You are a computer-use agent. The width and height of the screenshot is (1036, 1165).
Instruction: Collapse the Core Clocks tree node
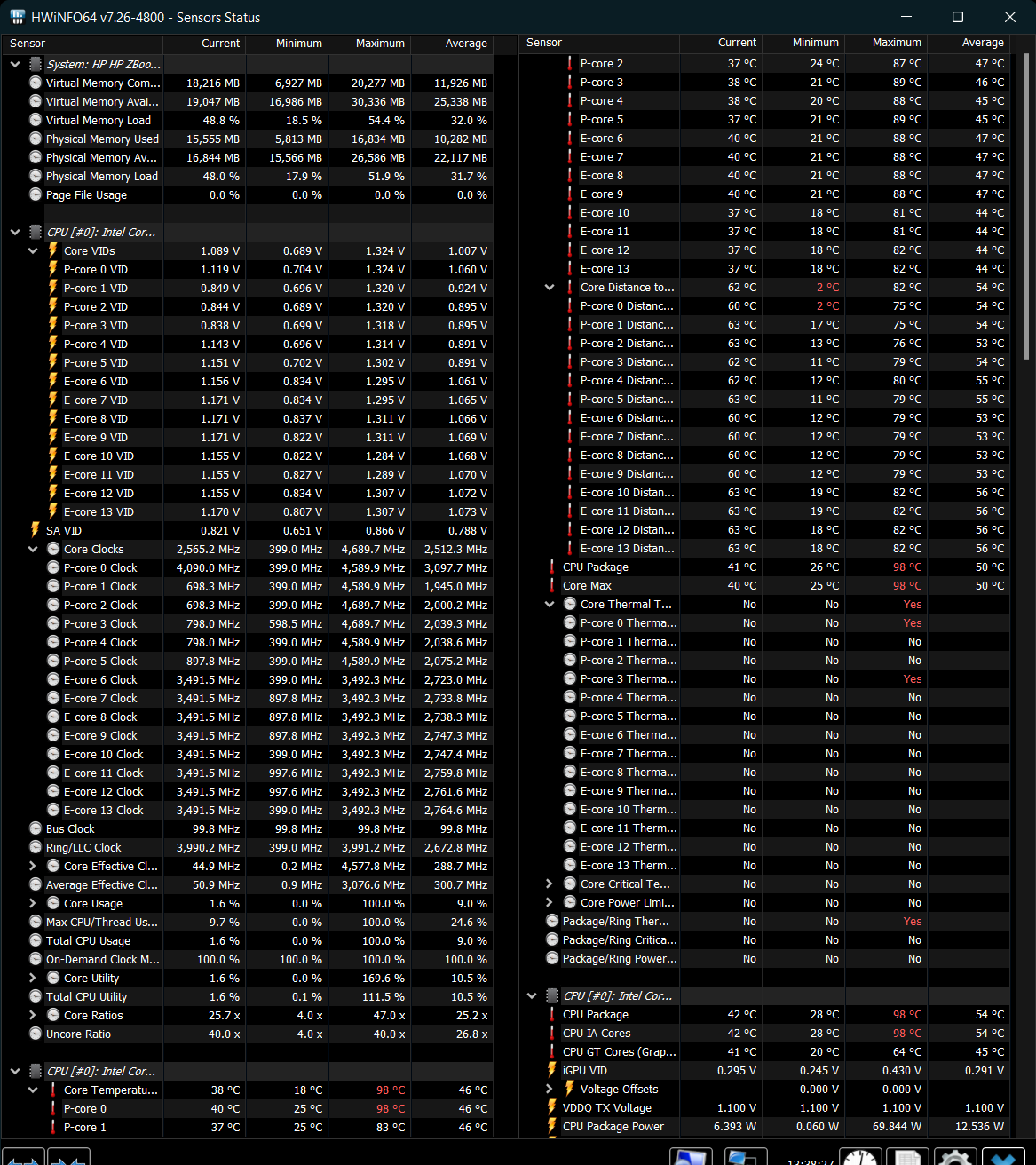pyautogui.click(x=33, y=549)
